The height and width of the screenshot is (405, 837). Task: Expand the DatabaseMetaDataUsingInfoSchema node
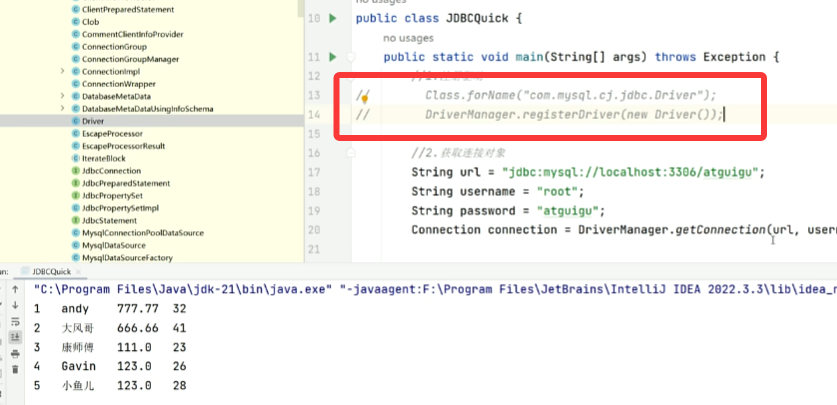coord(62,108)
